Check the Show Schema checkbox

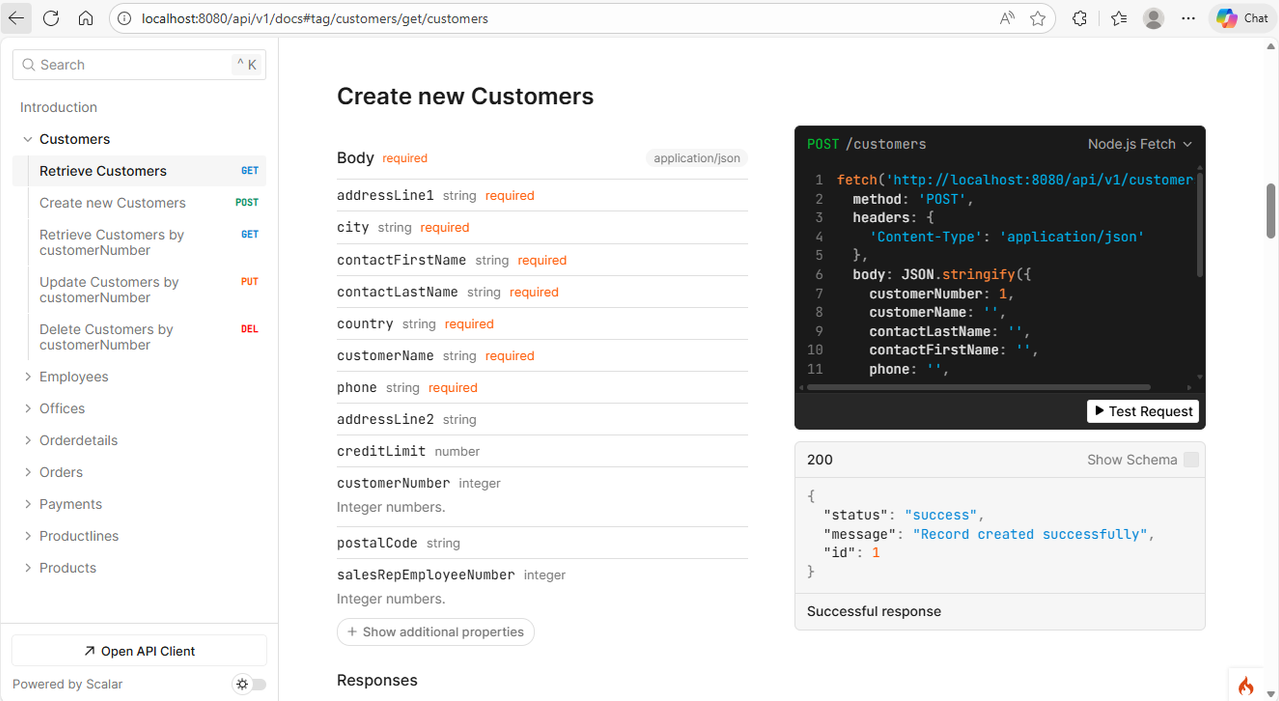1190,460
